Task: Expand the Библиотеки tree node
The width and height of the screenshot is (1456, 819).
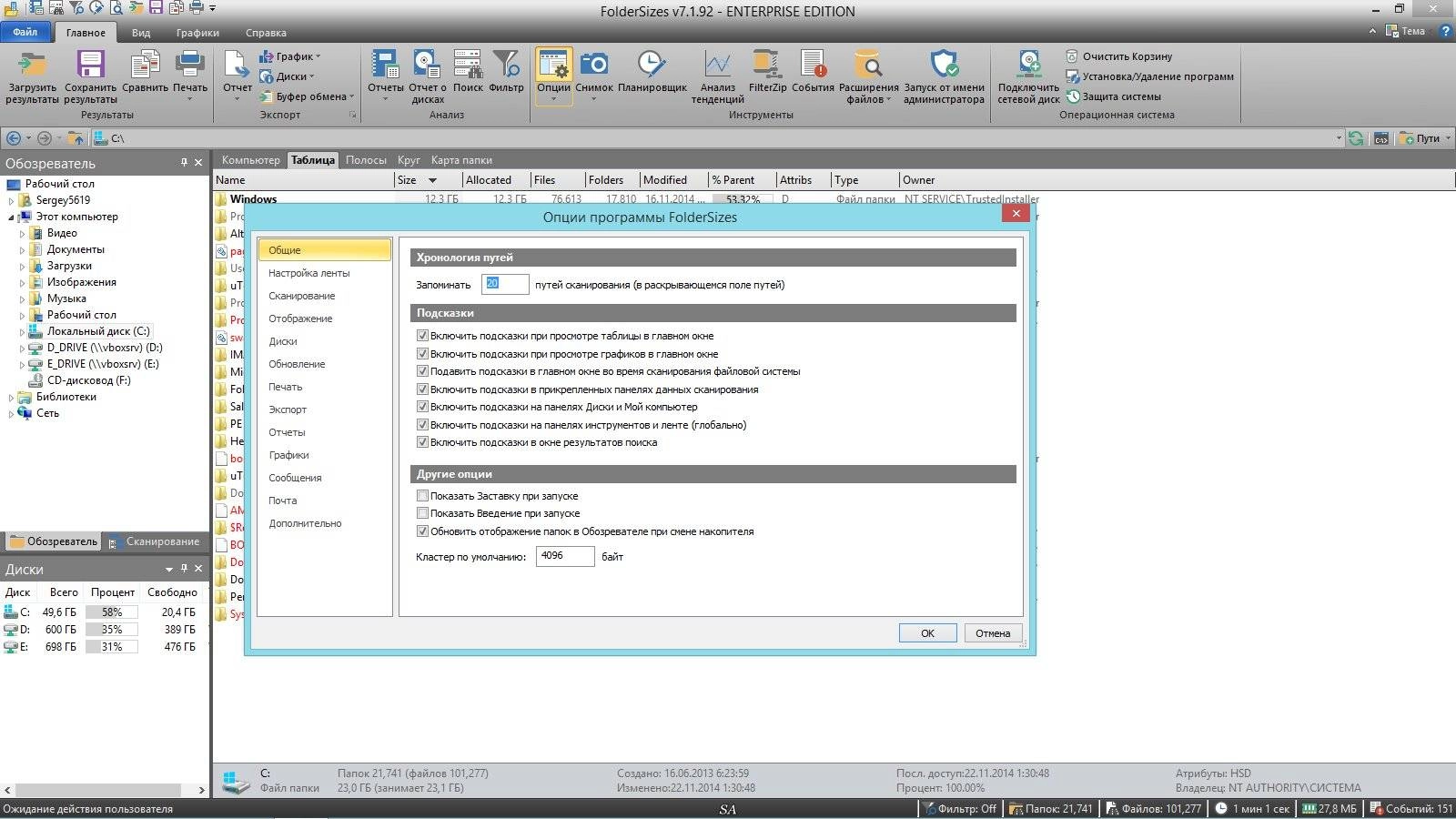Action: click(x=12, y=398)
